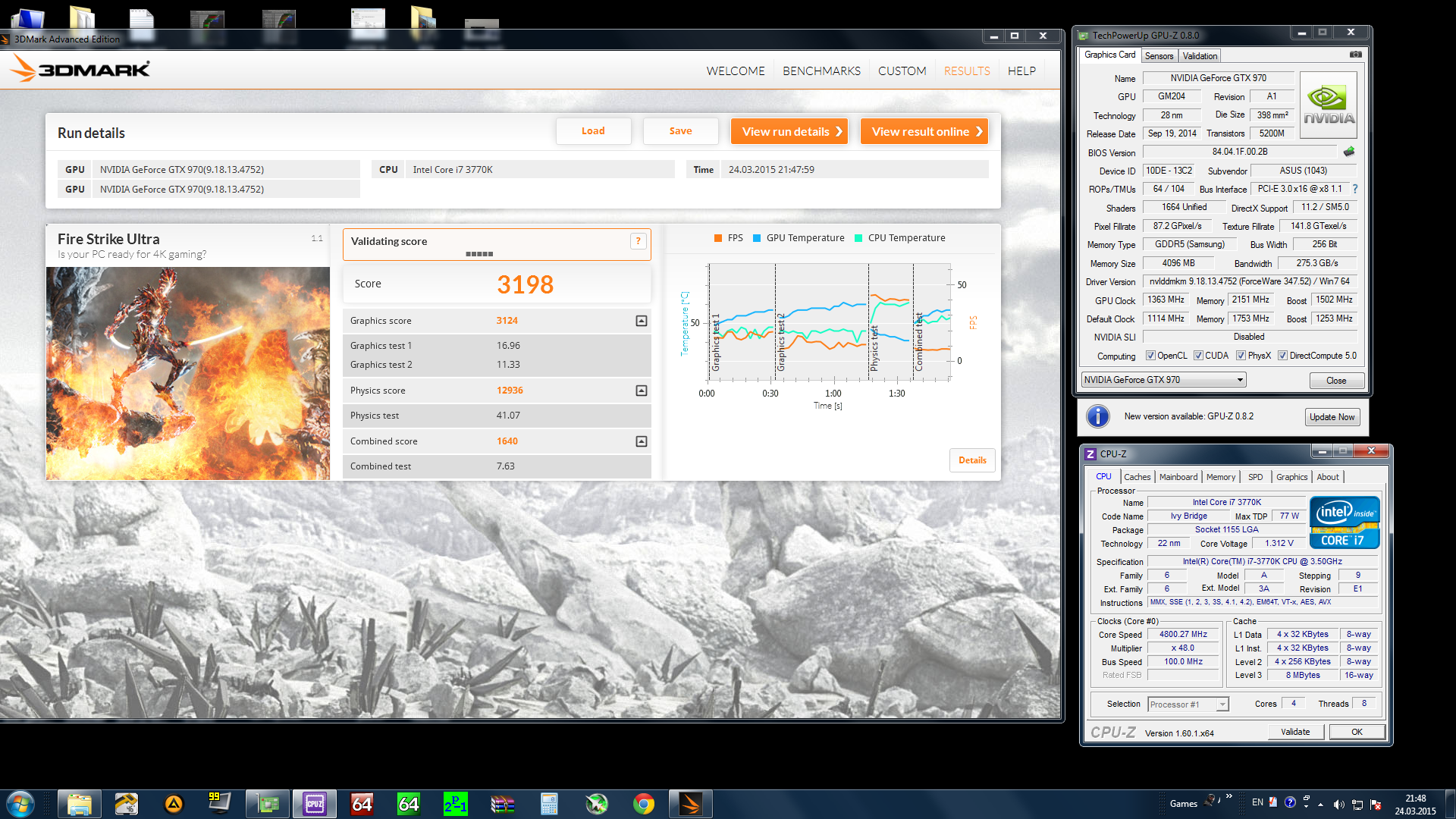Expand the Graphics score details
Screen dimensions: 1456x819
(641, 321)
